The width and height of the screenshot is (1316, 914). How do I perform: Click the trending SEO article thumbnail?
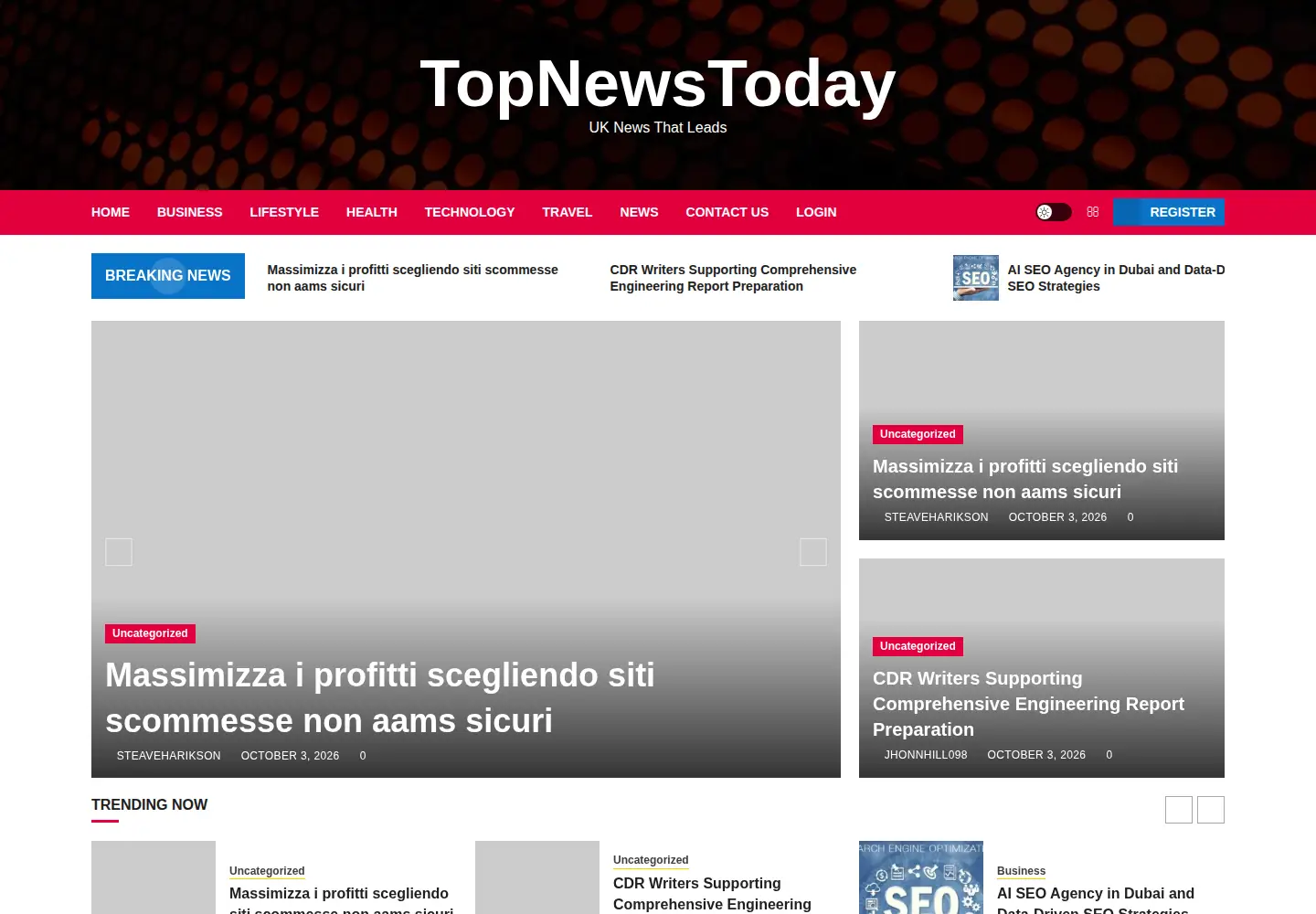pyautogui.click(x=921, y=877)
